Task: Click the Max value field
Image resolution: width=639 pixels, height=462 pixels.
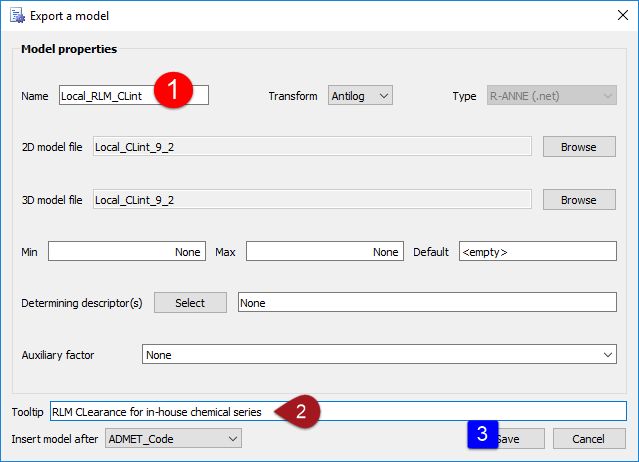Action: pos(325,251)
